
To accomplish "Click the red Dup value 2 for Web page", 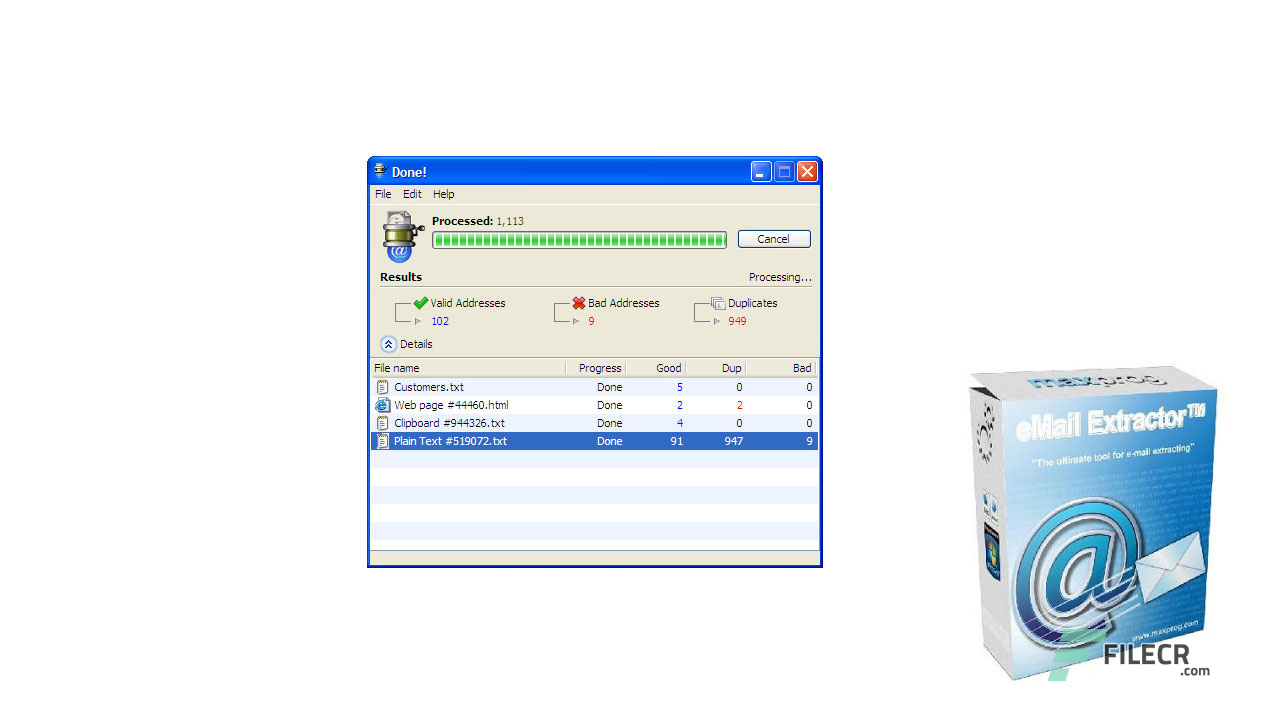I will (740, 405).
